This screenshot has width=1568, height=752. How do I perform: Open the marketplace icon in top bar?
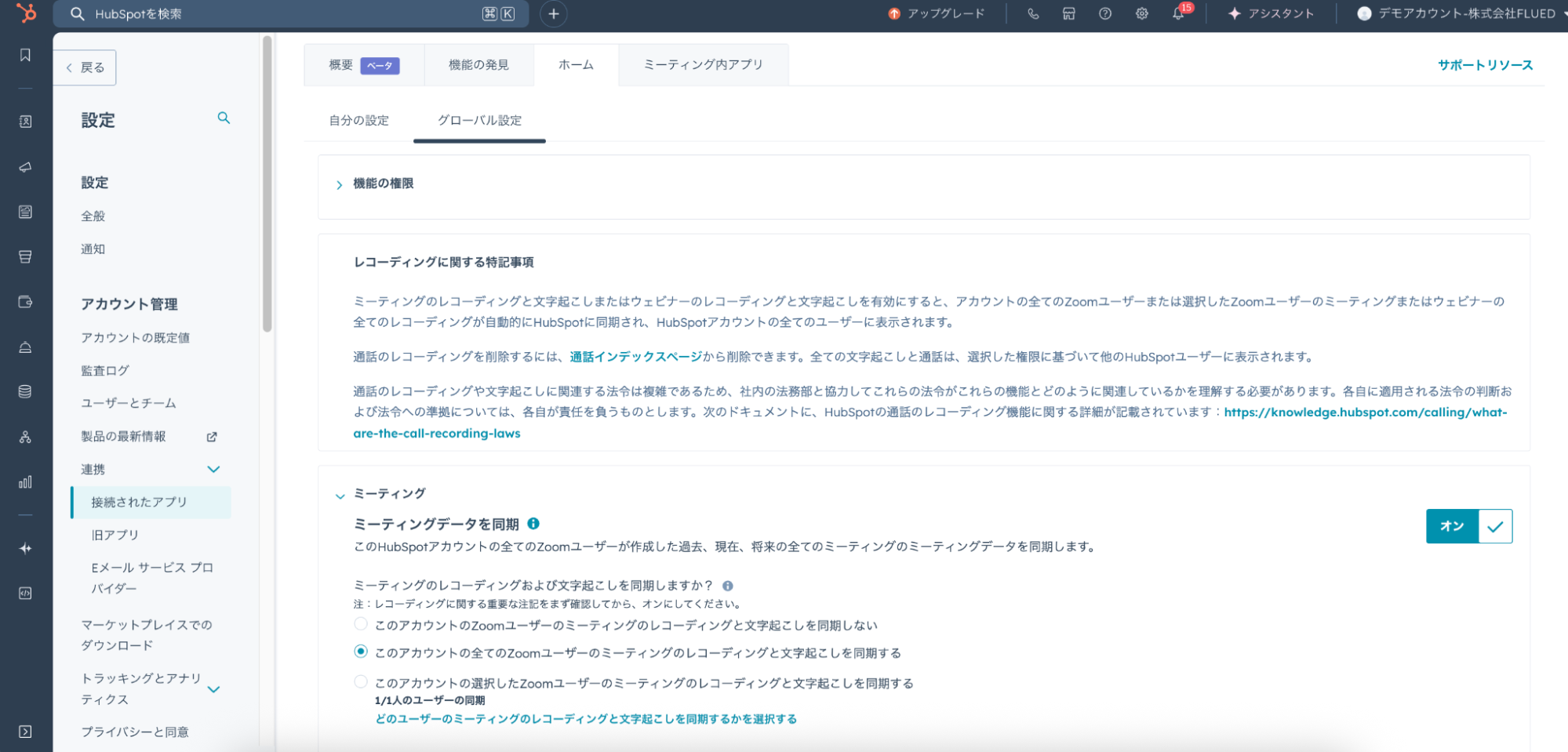pyautogui.click(x=1068, y=13)
